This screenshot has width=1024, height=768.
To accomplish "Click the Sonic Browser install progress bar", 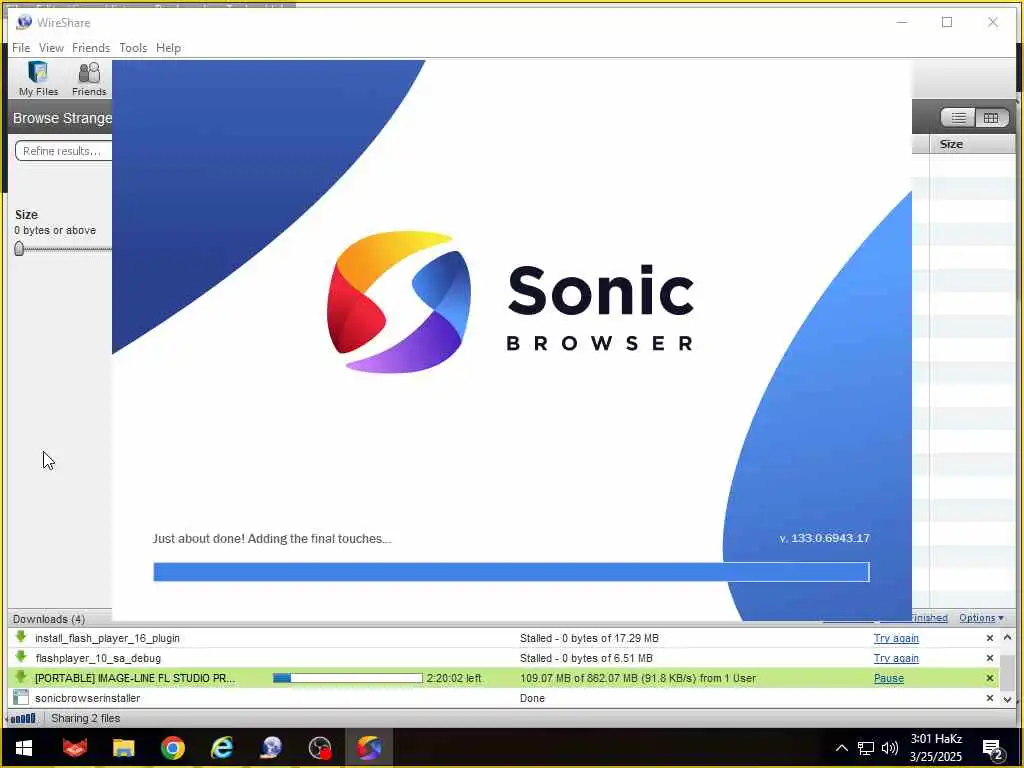I will [x=511, y=571].
